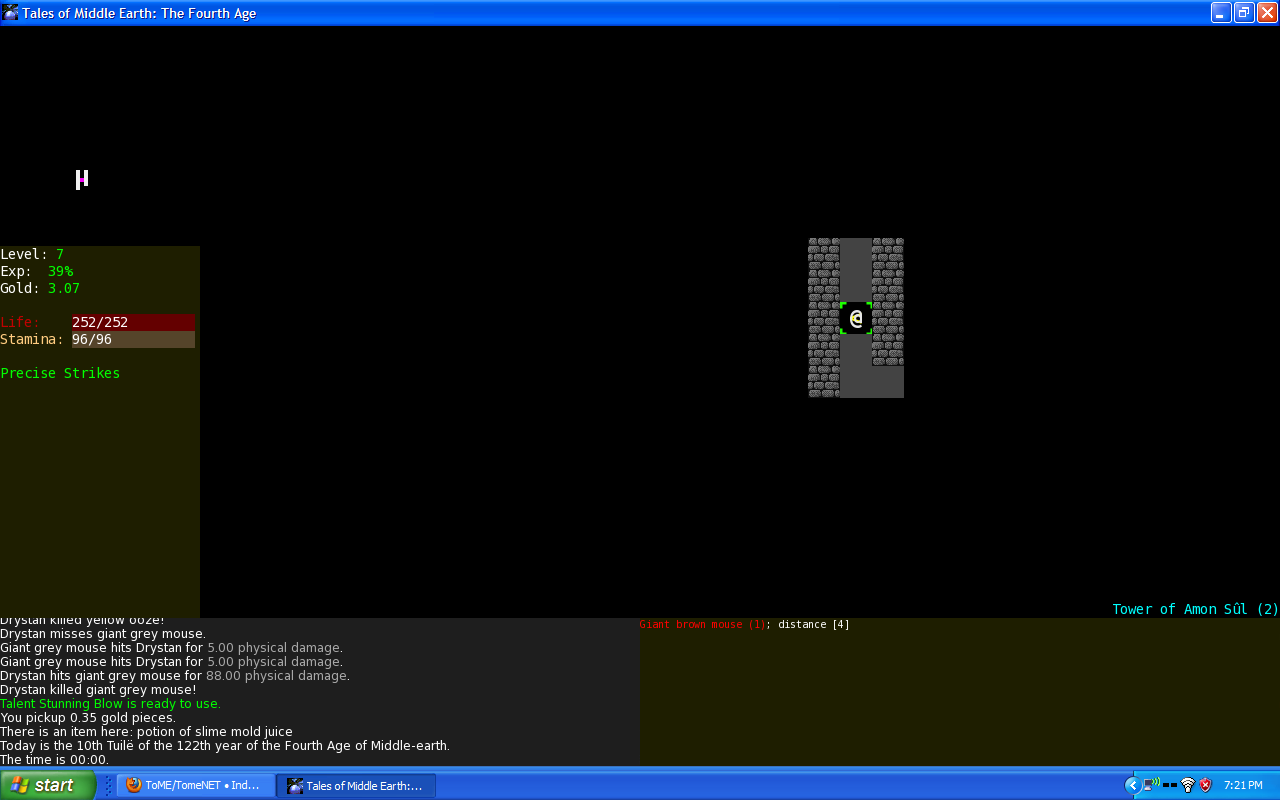
Task: Click '88.00 physical damage' log line
Action: [175, 675]
